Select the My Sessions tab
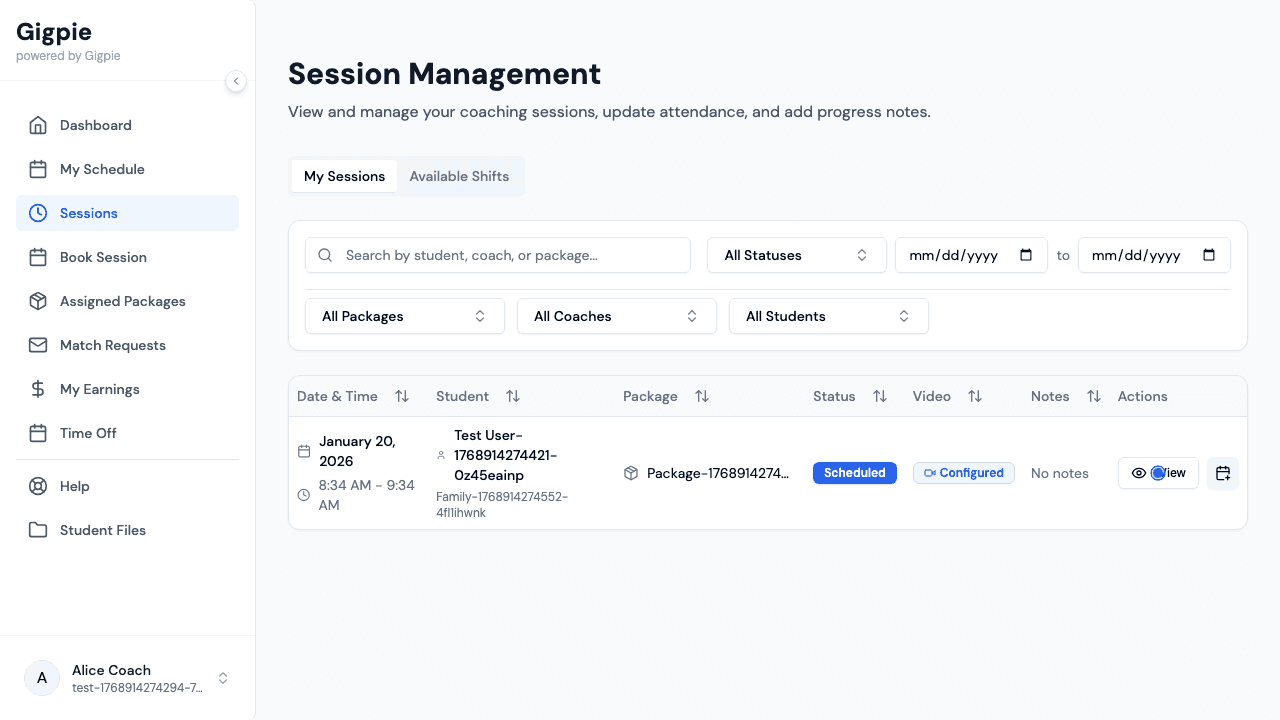 point(344,176)
